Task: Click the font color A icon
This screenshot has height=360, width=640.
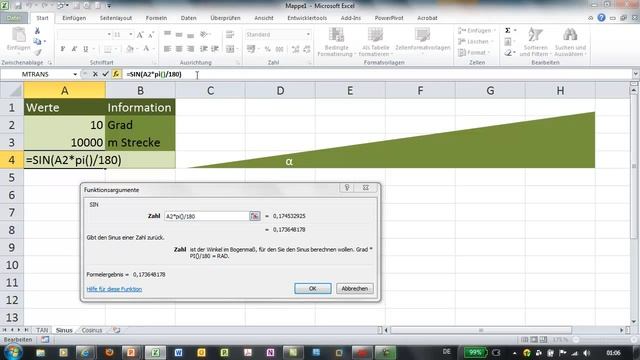Action: click(x=146, y=49)
